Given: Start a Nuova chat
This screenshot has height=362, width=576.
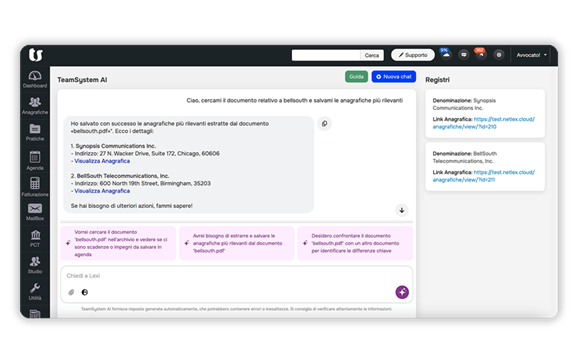Looking at the screenshot, I should (x=393, y=76).
